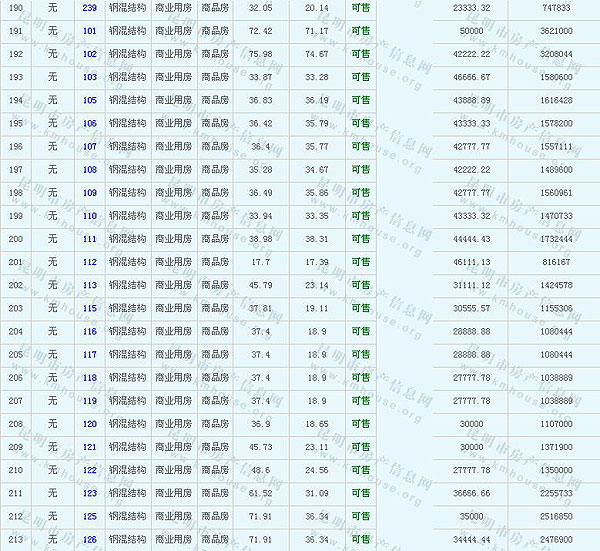Select room number 105 link

click(x=90, y=100)
